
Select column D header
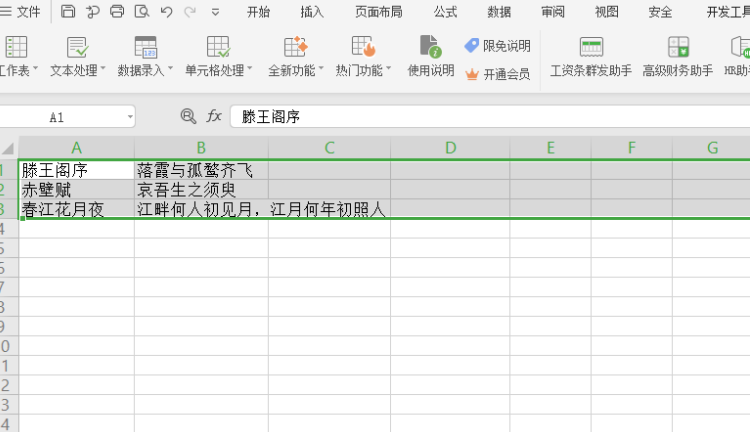pyautogui.click(x=450, y=148)
